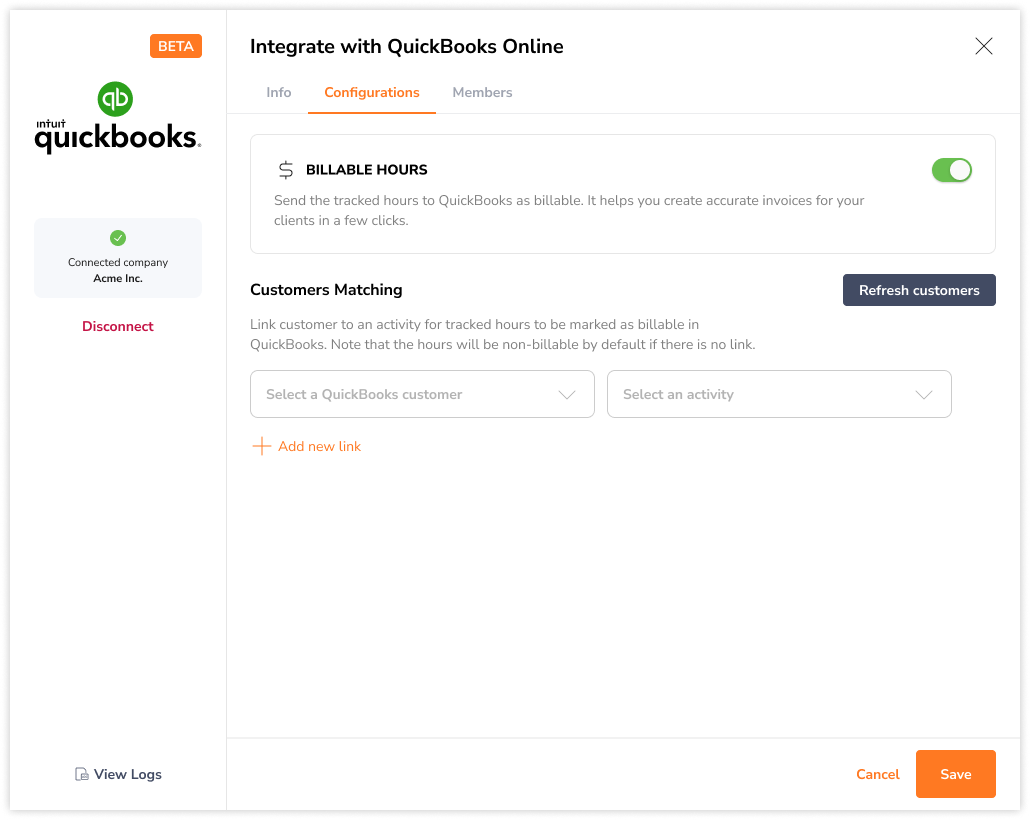Click the QuickBooks logo in the sidebar
Image resolution: width=1030 pixels, height=820 pixels.
pyautogui.click(x=116, y=99)
